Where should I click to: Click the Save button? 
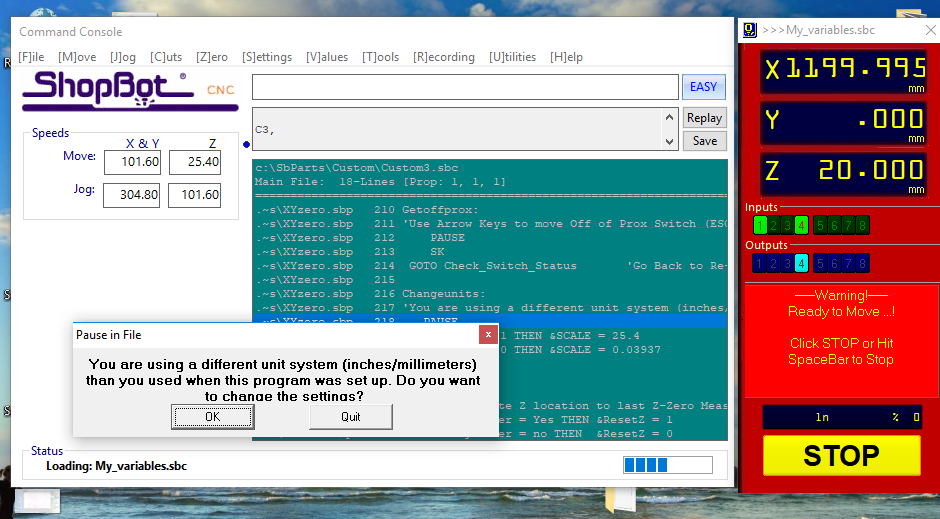pyautogui.click(x=704, y=141)
